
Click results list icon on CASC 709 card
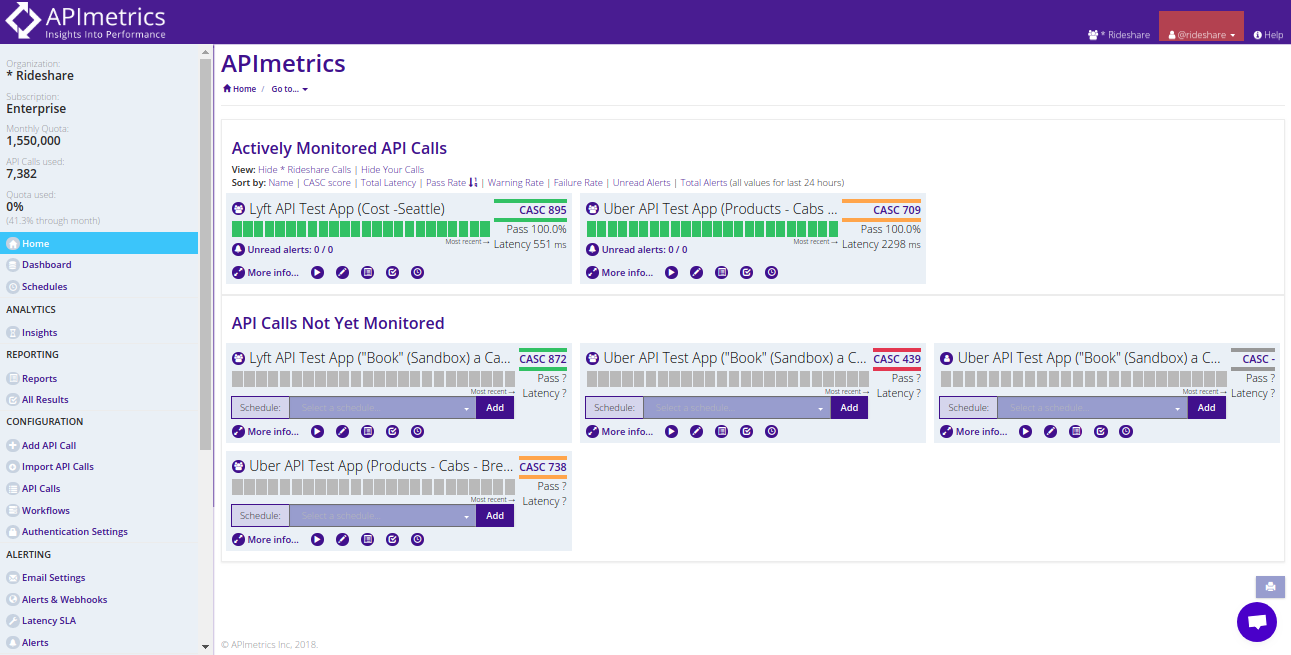click(721, 272)
